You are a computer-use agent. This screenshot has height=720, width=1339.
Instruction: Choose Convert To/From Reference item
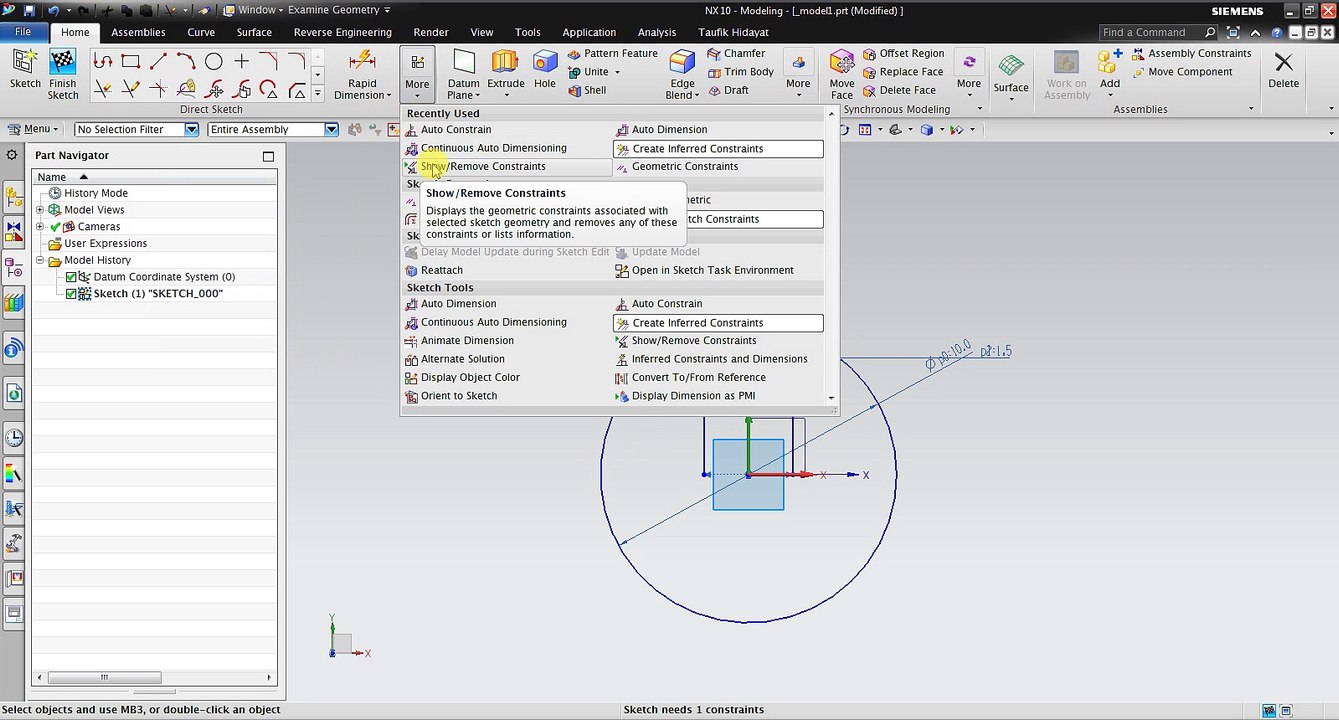[691, 377]
